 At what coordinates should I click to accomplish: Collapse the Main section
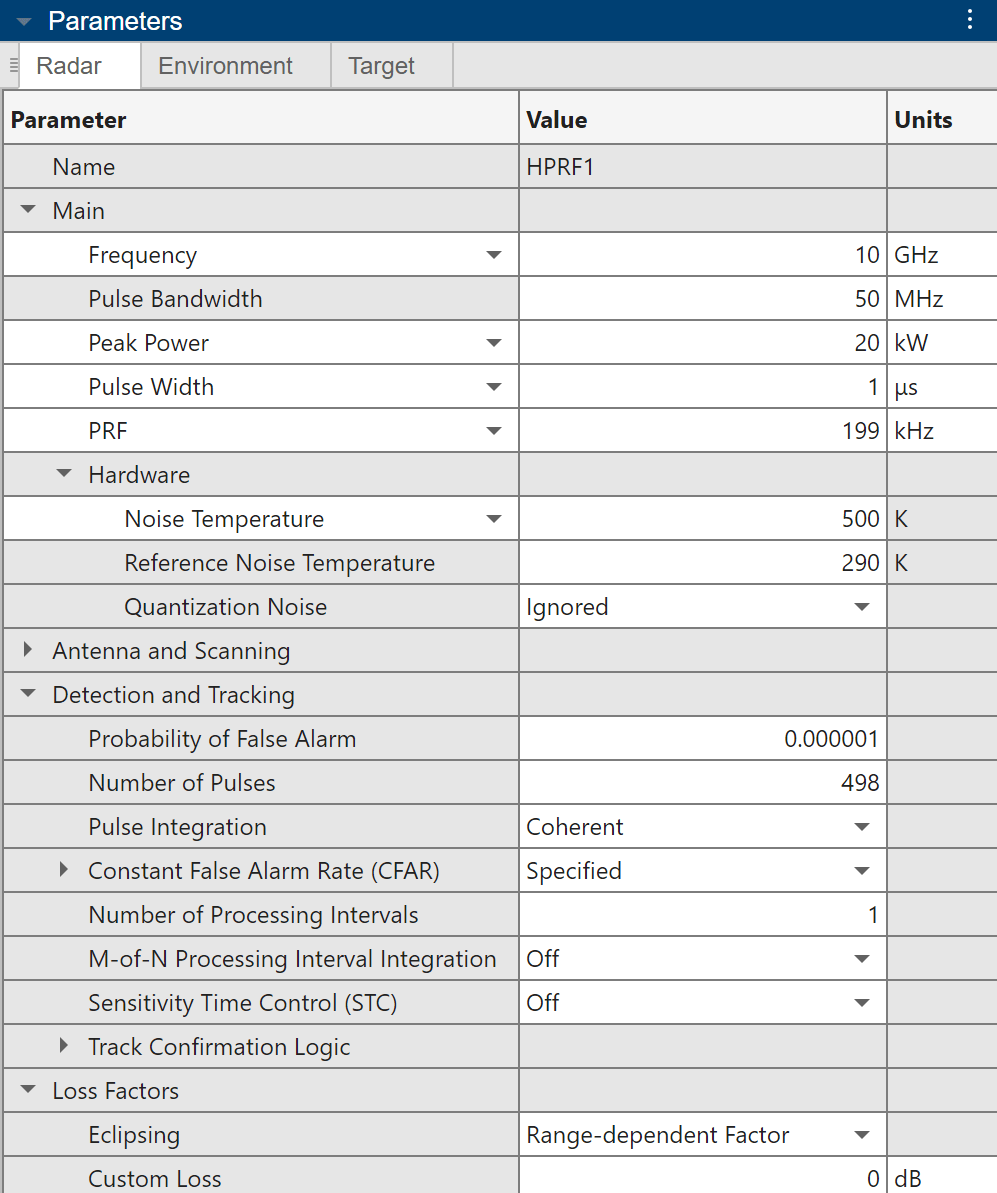[28, 211]
